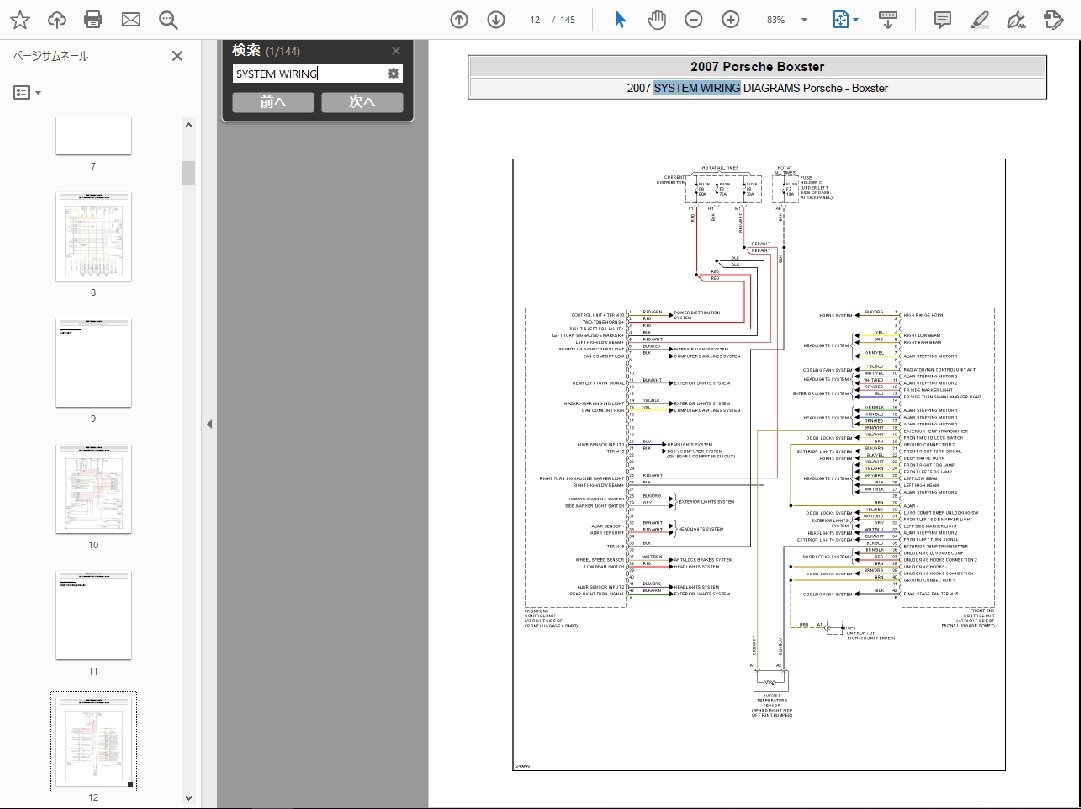Screen dimensions: 1081x809
Task: Select page 9 thumbnail
Action: click(x=93, y=363)
